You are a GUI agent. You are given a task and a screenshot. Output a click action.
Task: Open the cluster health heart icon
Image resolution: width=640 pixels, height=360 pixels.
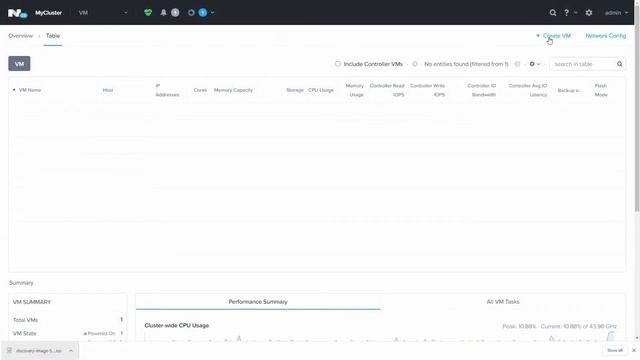coord(148,13)
